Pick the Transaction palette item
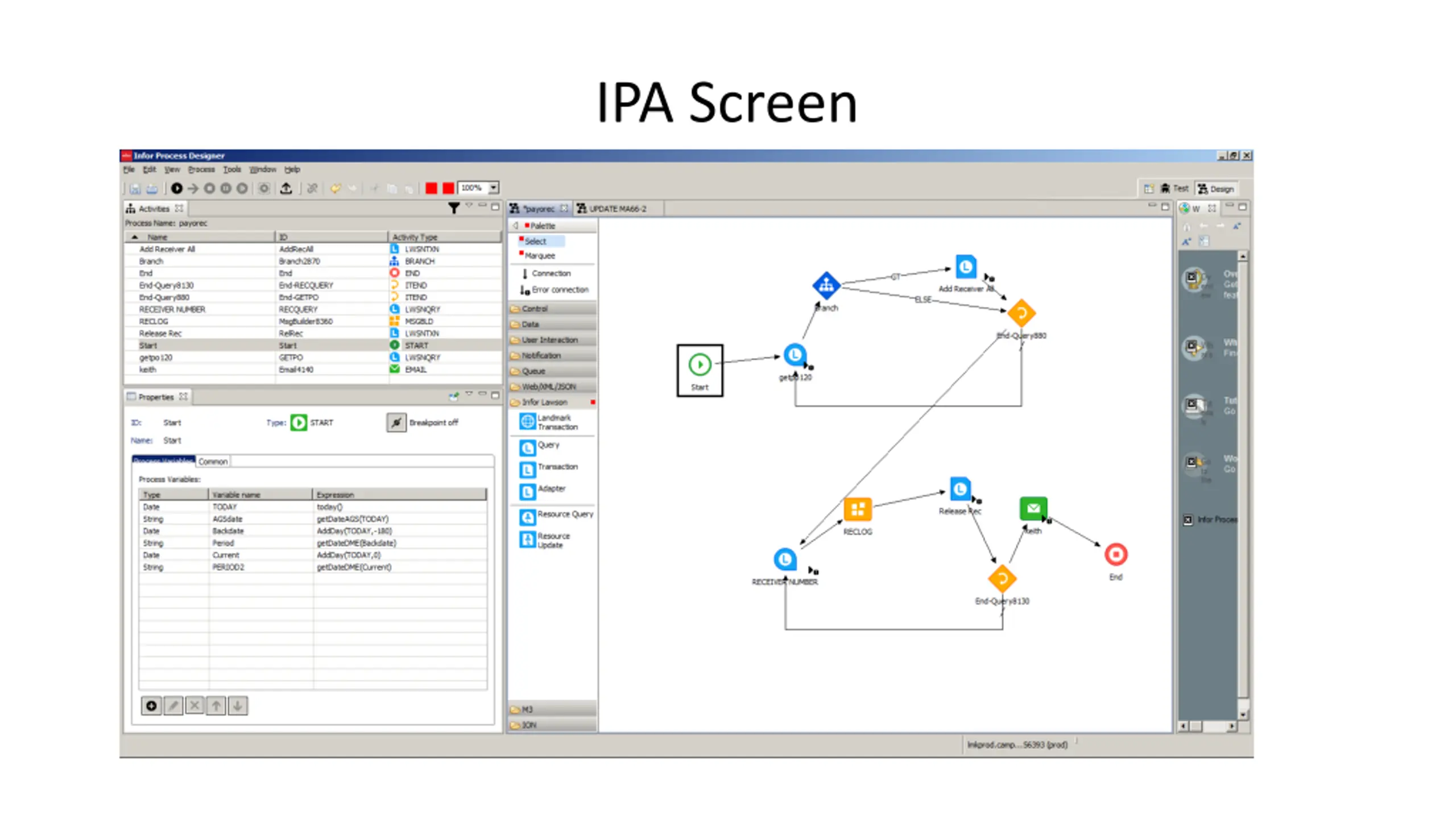Screen dimensions: 1456x818 [x=549, y=469]
